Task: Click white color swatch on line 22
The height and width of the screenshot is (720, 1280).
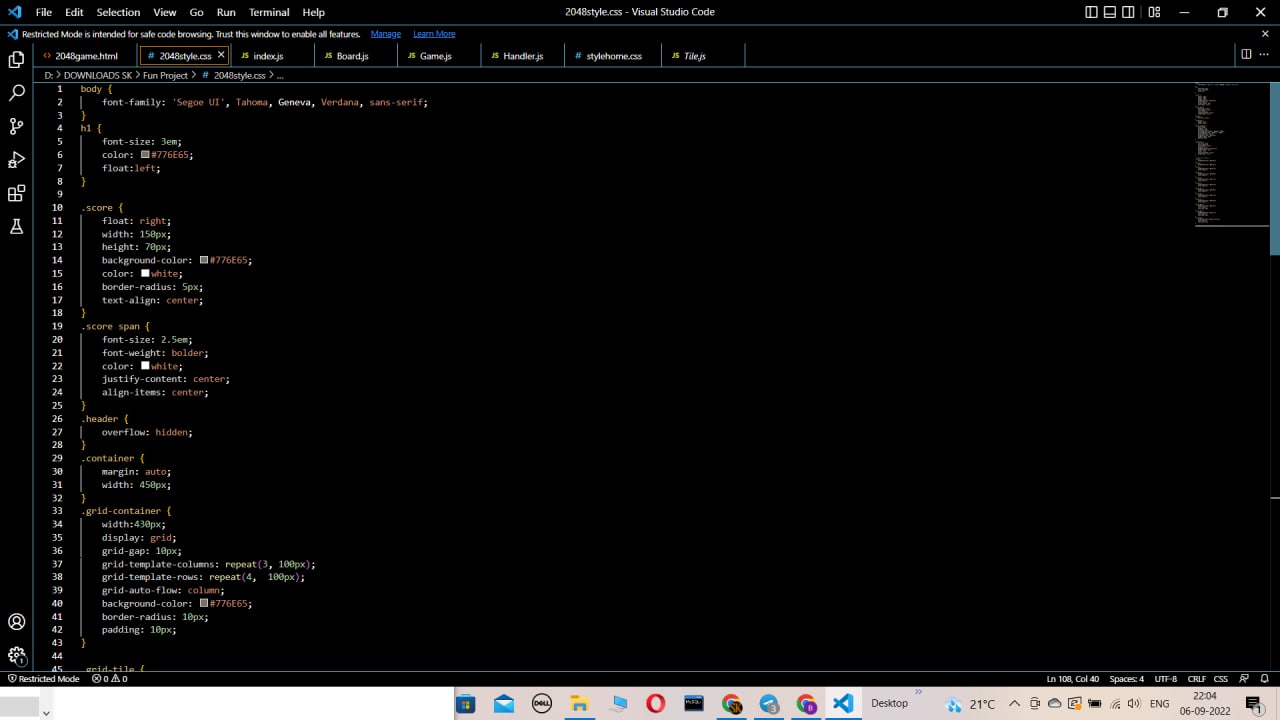Action: click(x=145, y=366)
